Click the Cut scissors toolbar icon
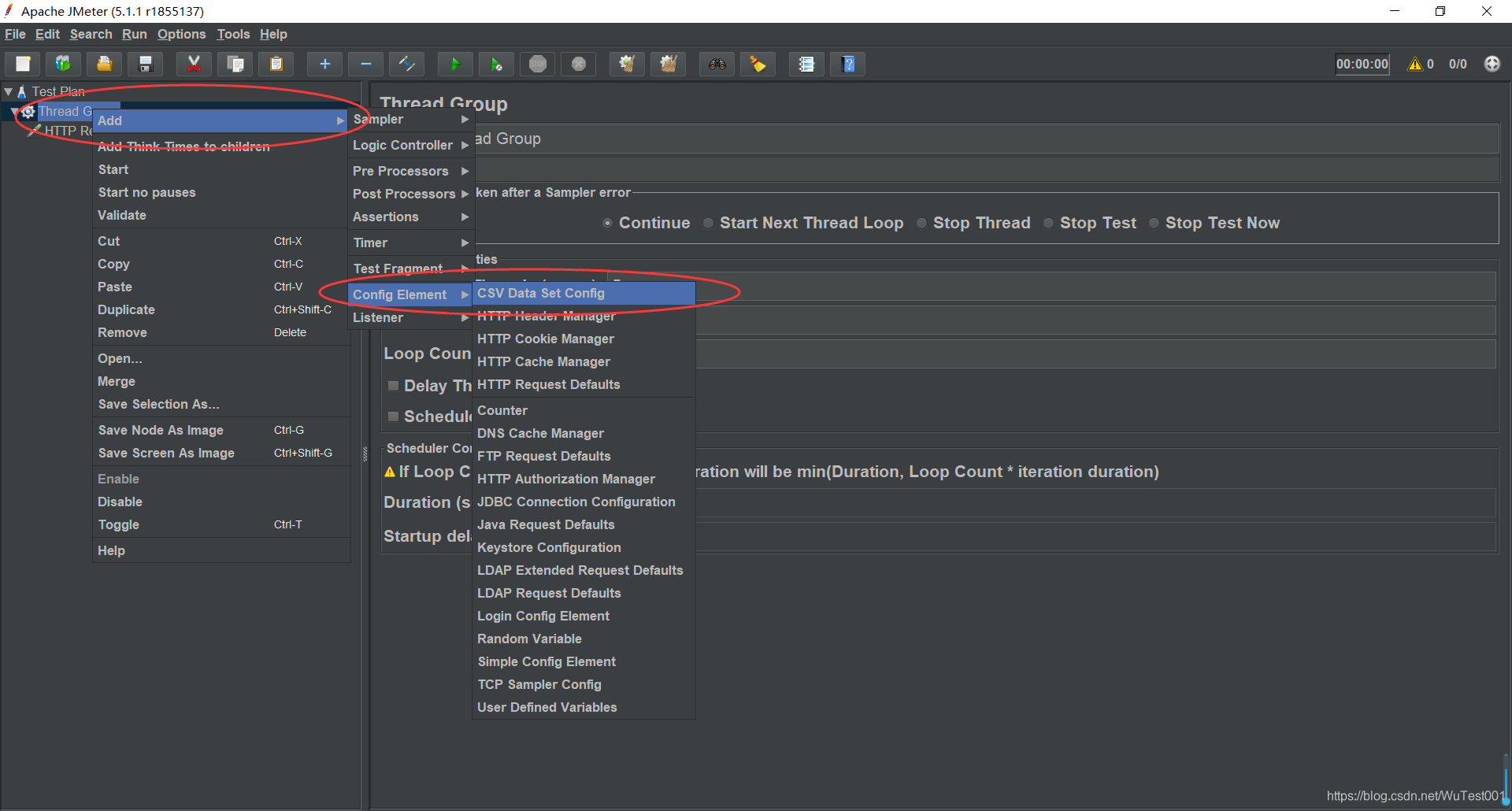Screen dimensions: 1512x811 (x=194, y=64)
